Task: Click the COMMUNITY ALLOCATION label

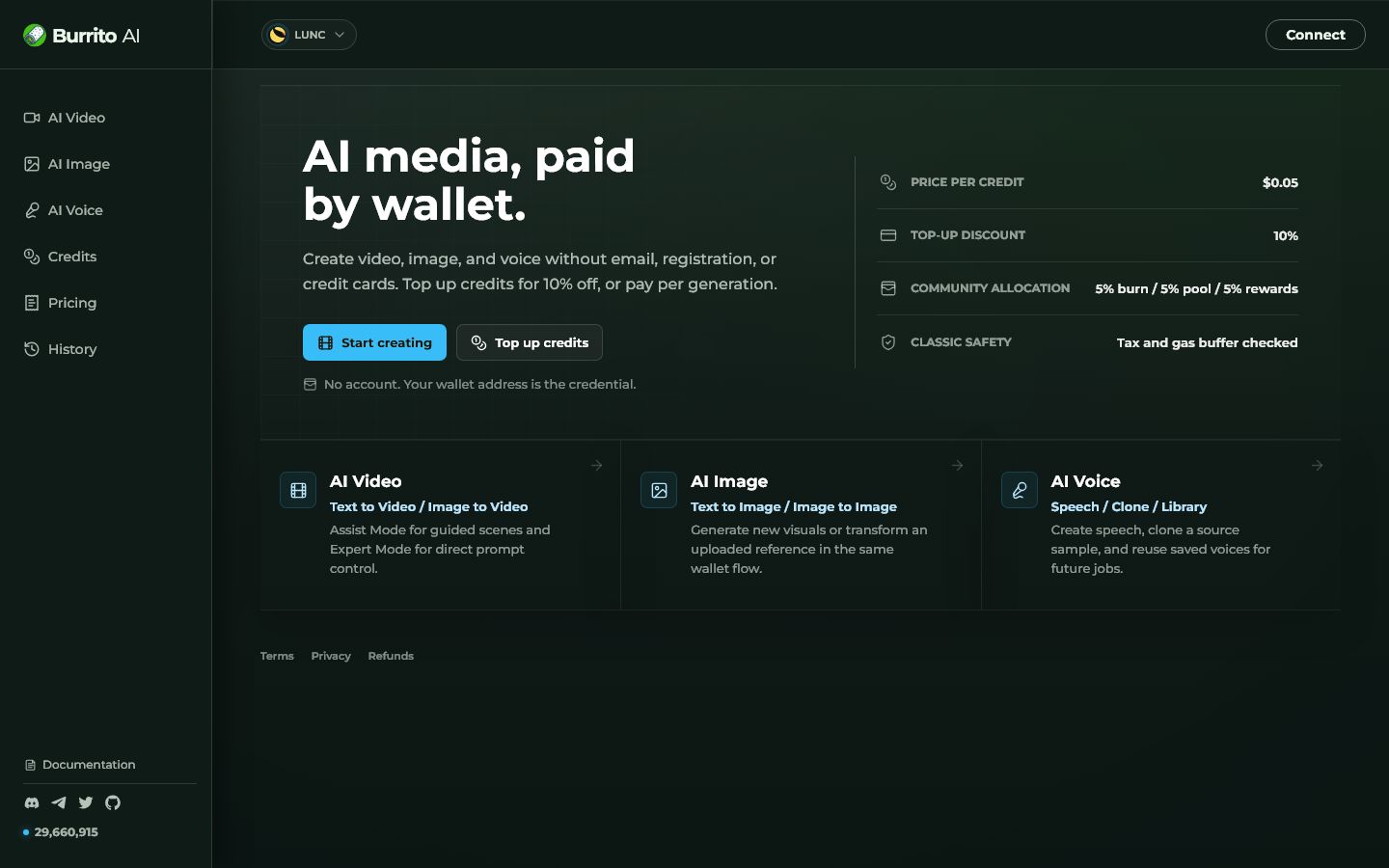Action: [x=990, y=288]
